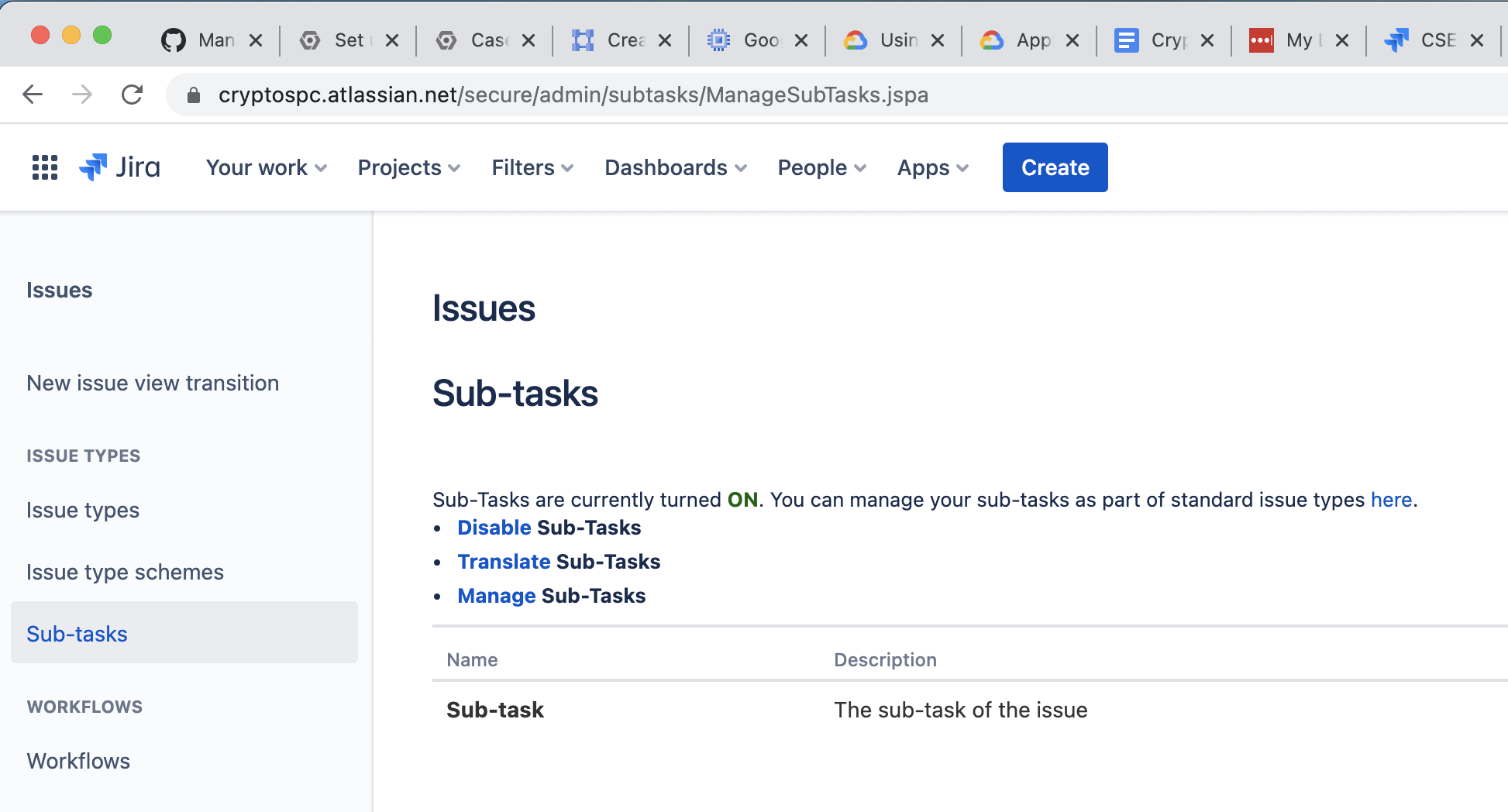Open the Jira app switcher grid icon
The height and width of the screenshot is (812, 1508).
coord(45,167)
